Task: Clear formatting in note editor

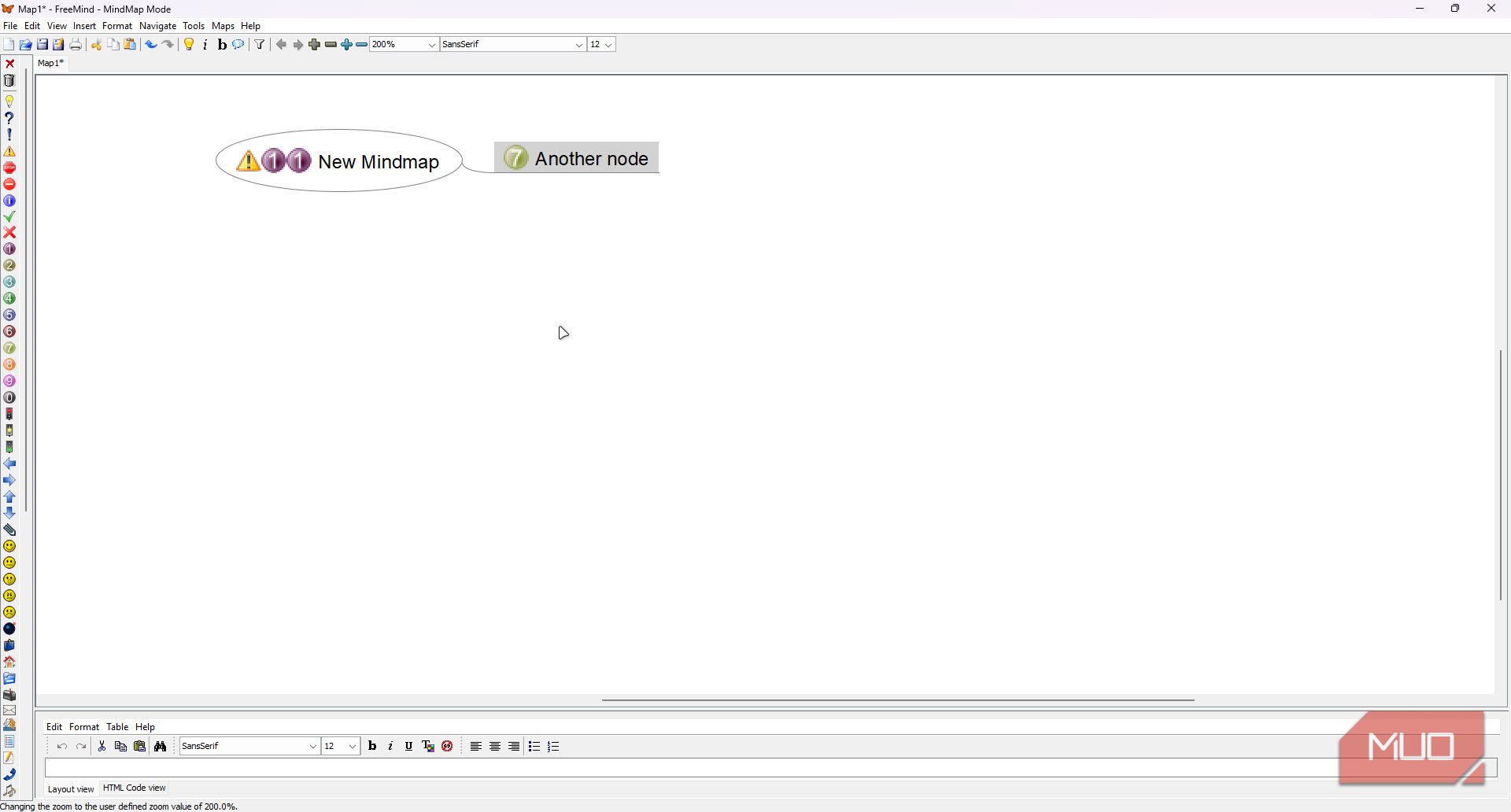Action: tap(447, 747)
